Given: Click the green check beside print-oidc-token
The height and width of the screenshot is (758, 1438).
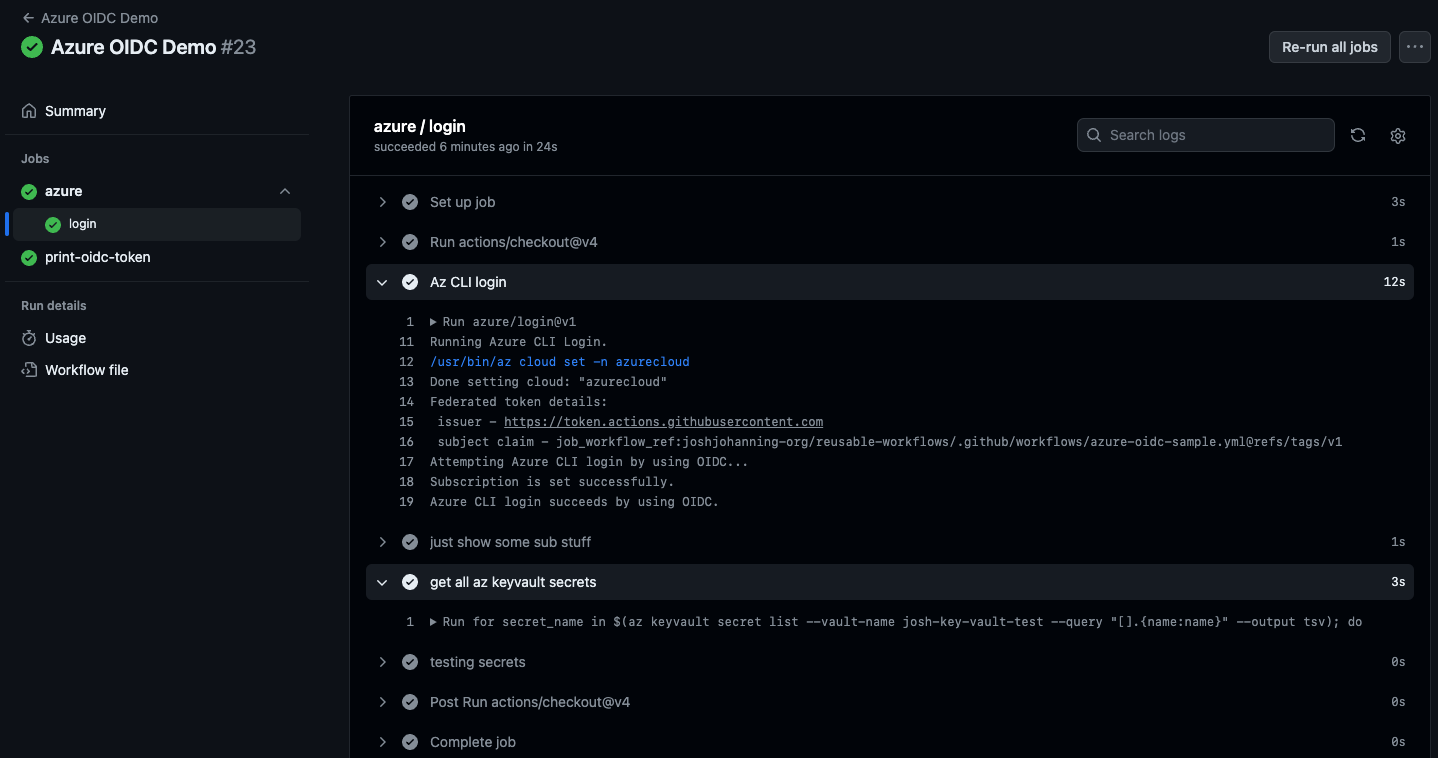Looking at the screenshot, I should (29, 257).
